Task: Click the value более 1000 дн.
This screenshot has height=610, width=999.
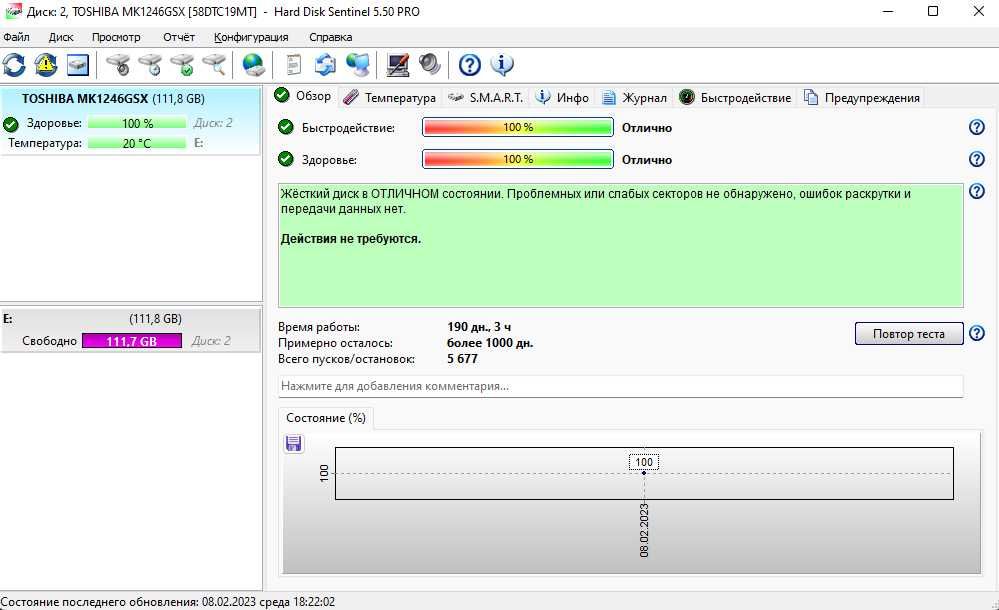Action: click(489, 343)
